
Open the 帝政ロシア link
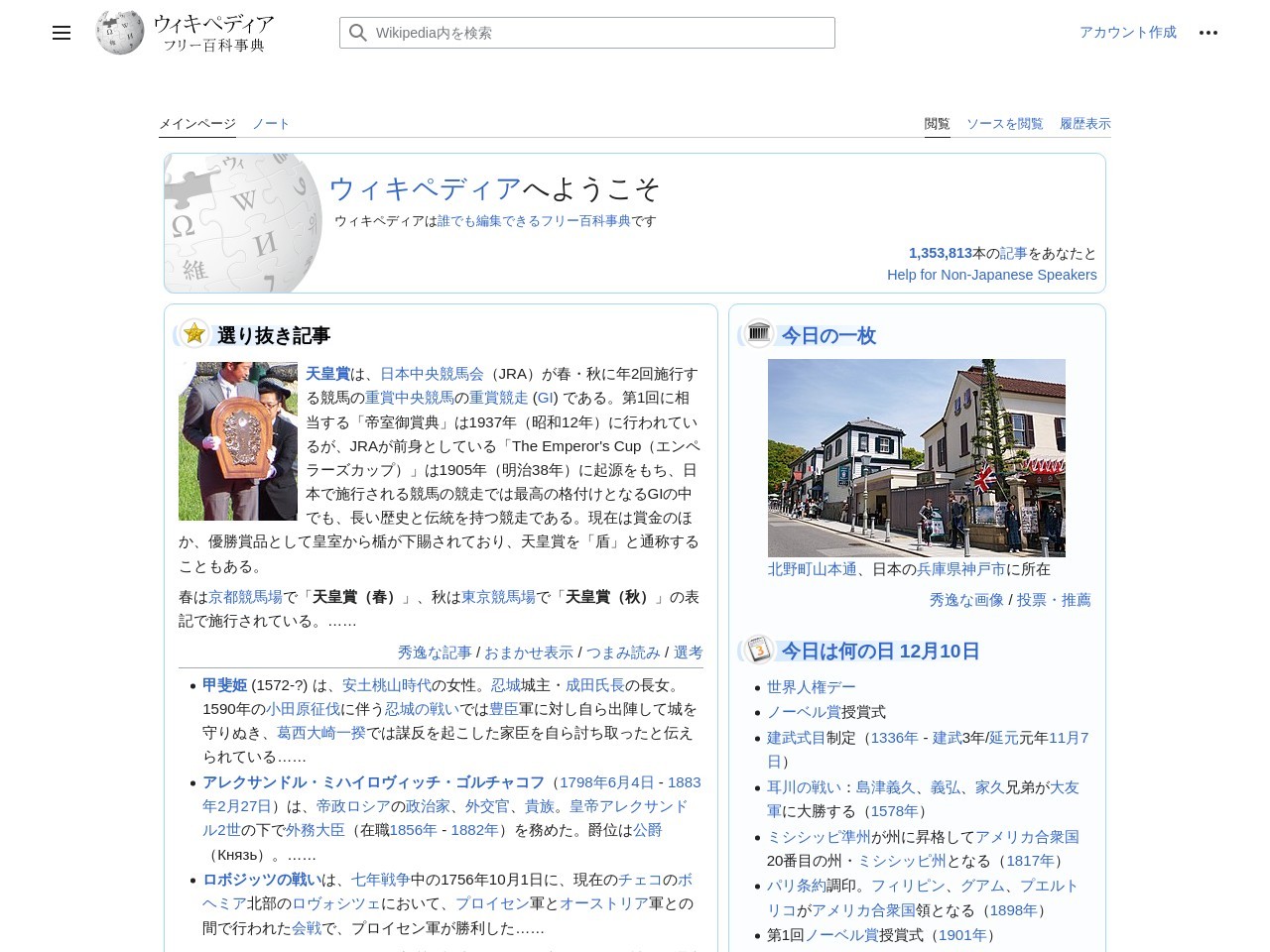(353, 806)
